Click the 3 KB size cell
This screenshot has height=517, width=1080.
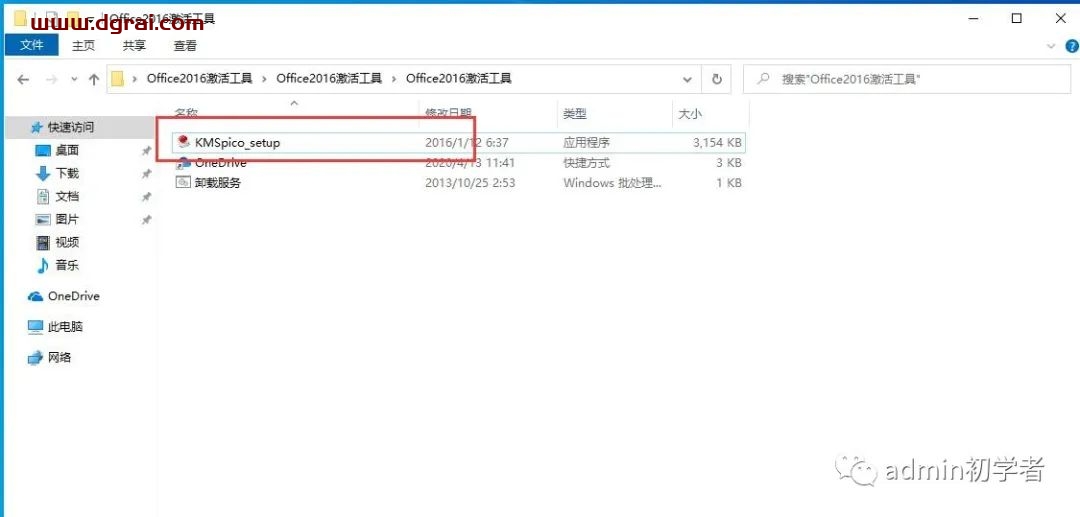pyautogui.click(x=728, y=163)
